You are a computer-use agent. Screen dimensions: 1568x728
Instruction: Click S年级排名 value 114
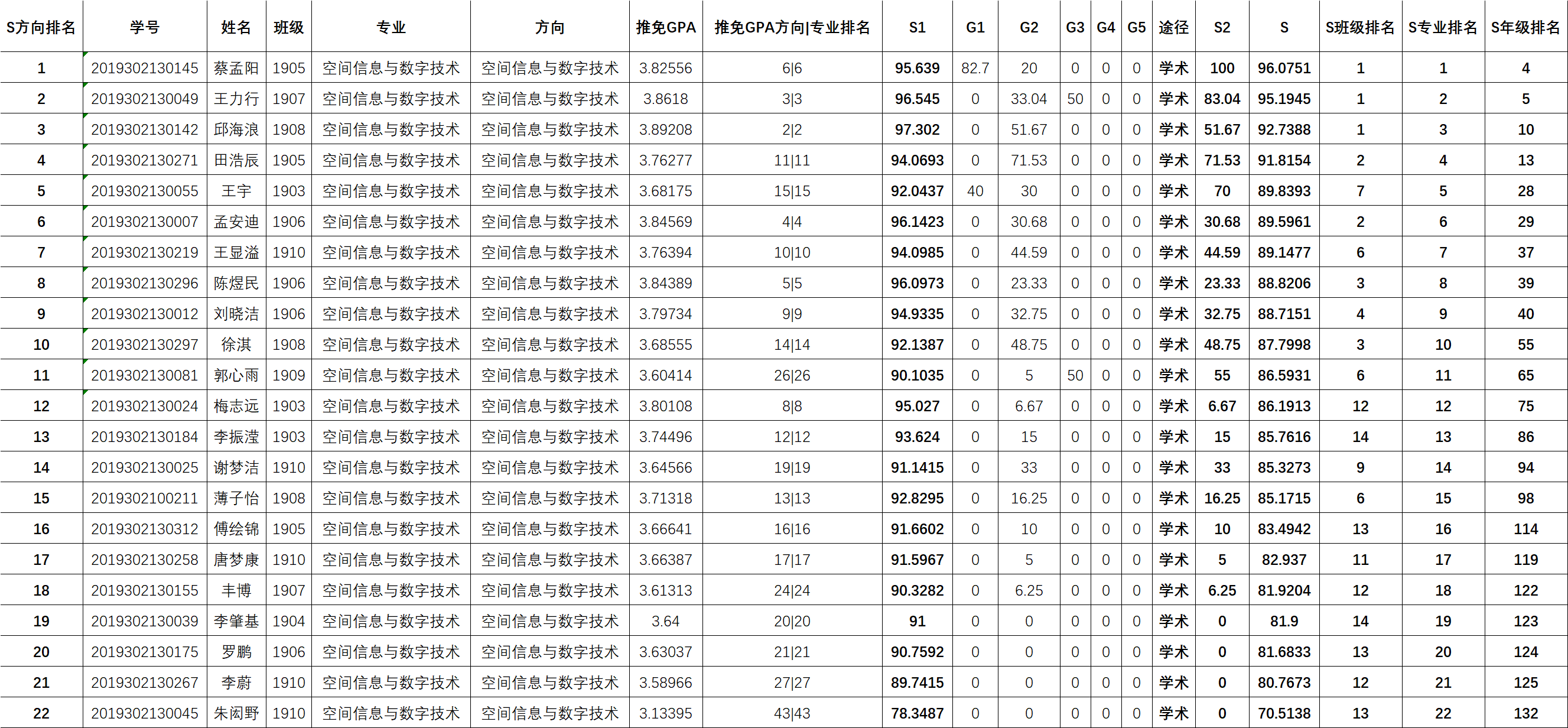click(1525, 529)
